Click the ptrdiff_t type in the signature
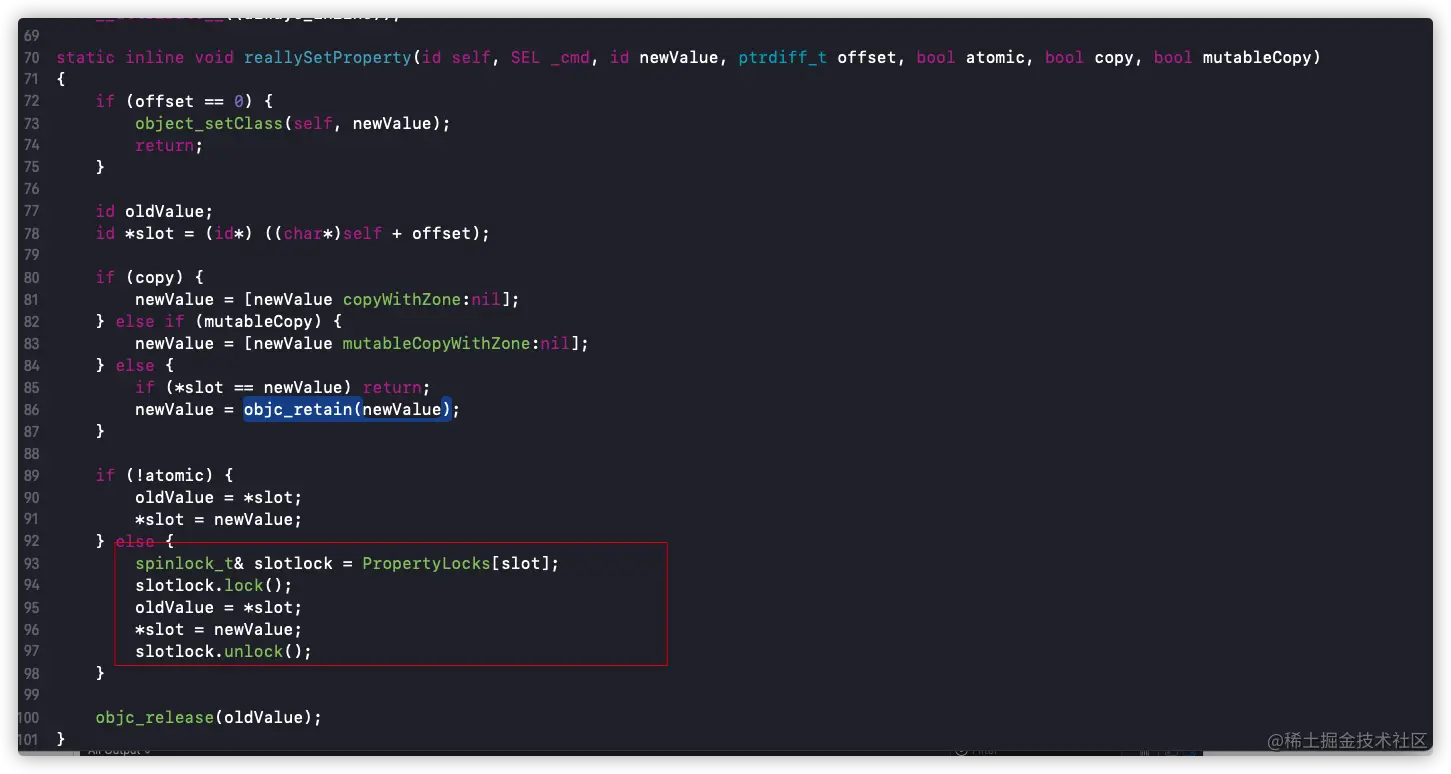Image resolution: width=1451 pixels, height=774 pixels. (783, 57)
